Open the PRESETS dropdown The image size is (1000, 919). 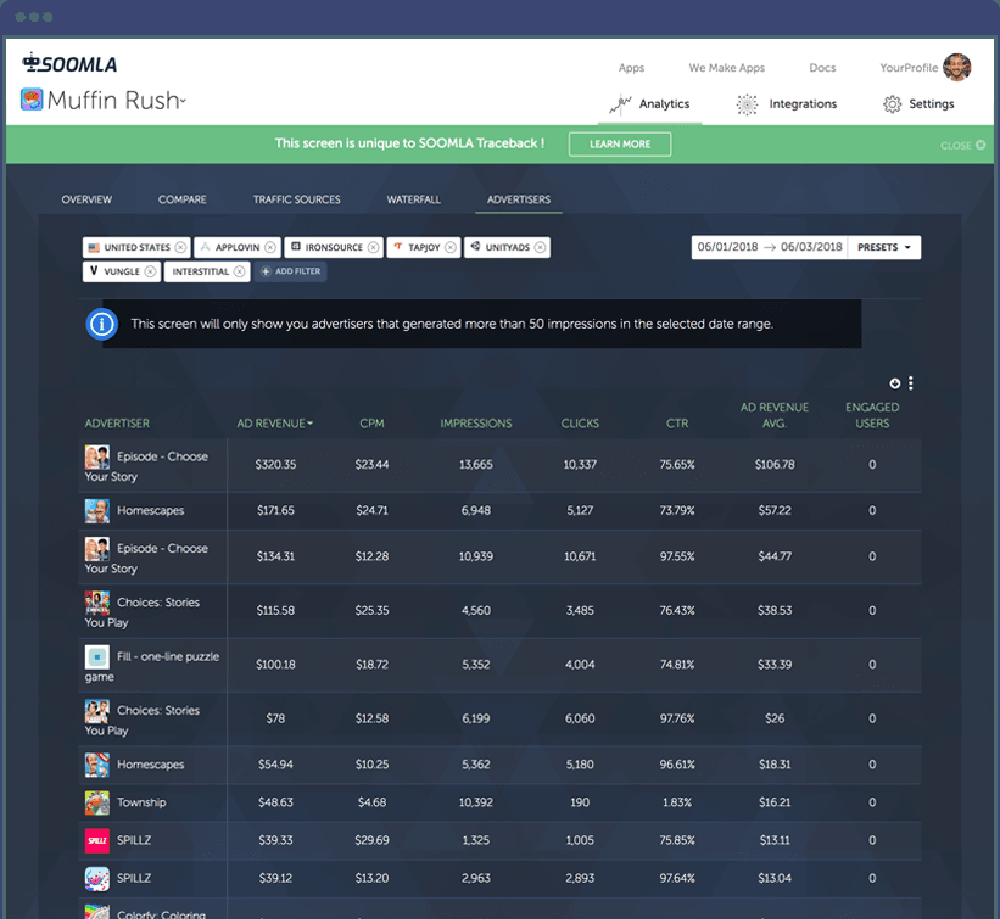884,247
